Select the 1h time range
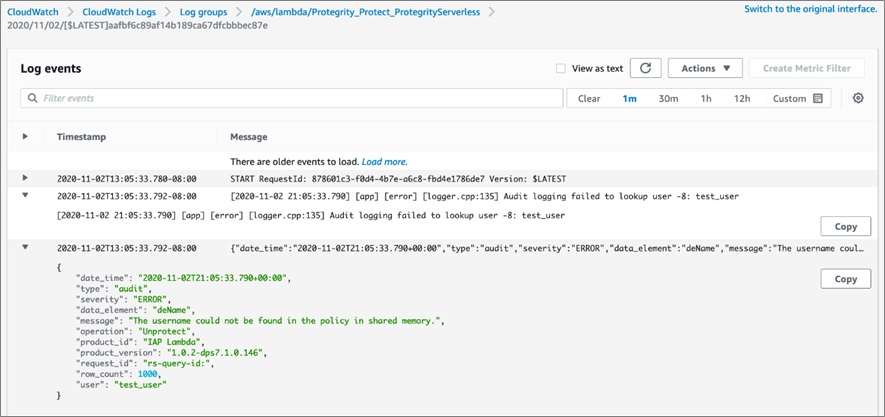The image size is (885, 417). pos(706,98)
